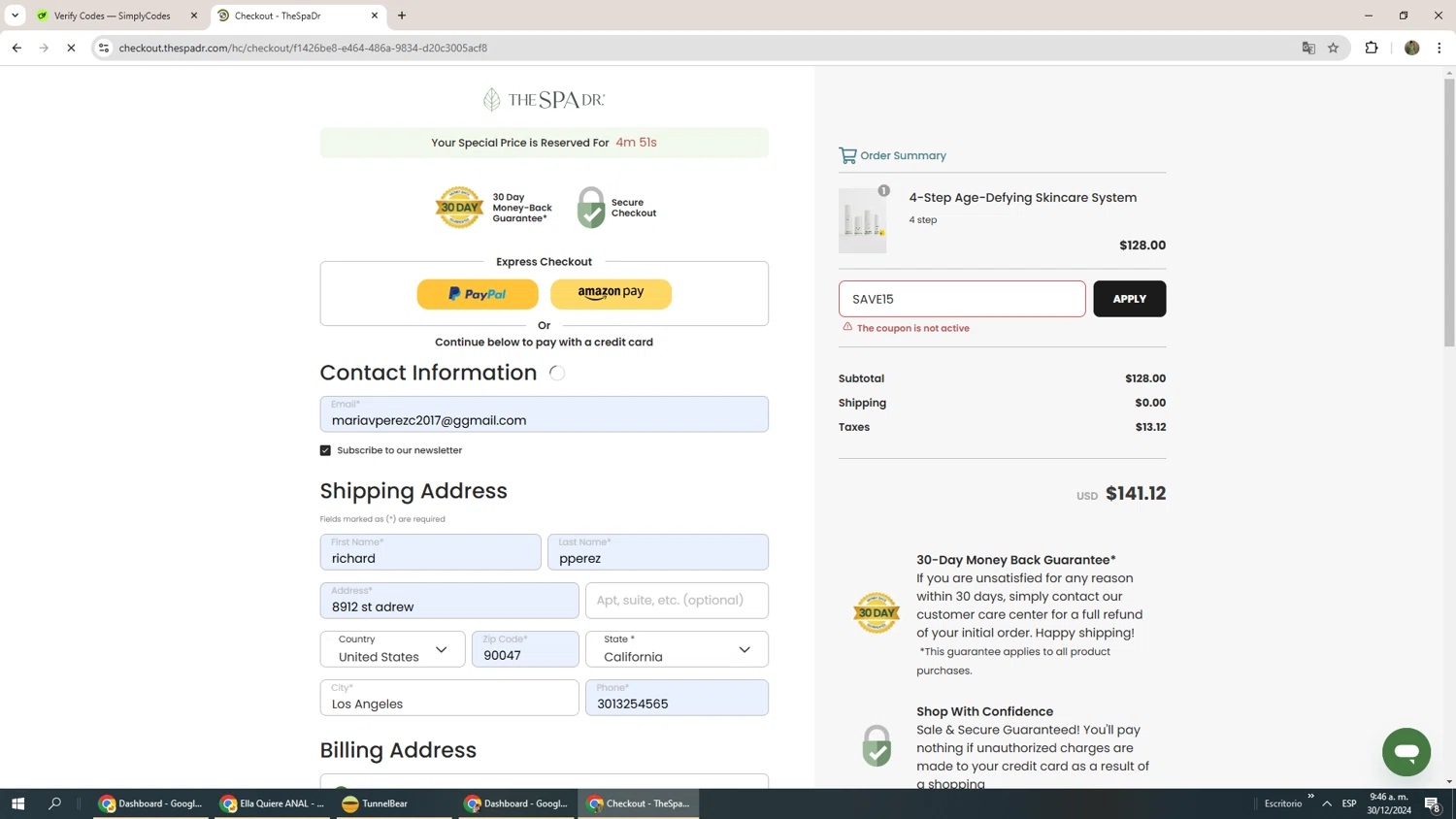Viewport: 1456px width, 819px height.
Task: Click the countdown timer 4m 51s
Action: click(x=636, y=143)
